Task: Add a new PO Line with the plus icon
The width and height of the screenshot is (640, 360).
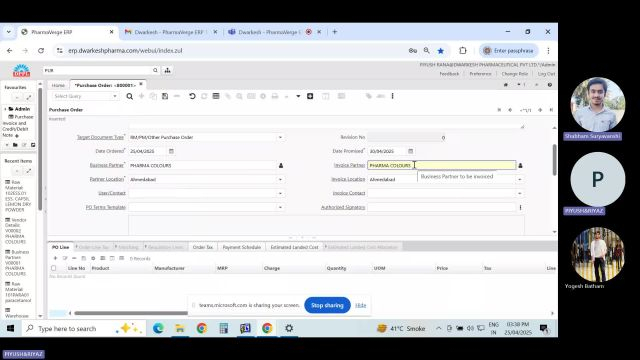Action: (x=56, y=258)
